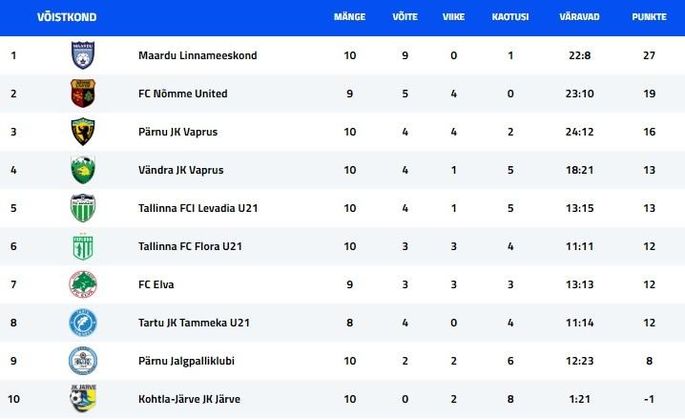Click the Kohtla-Järve JK Järve logo
Screen dimensions: 685x419
83,398
